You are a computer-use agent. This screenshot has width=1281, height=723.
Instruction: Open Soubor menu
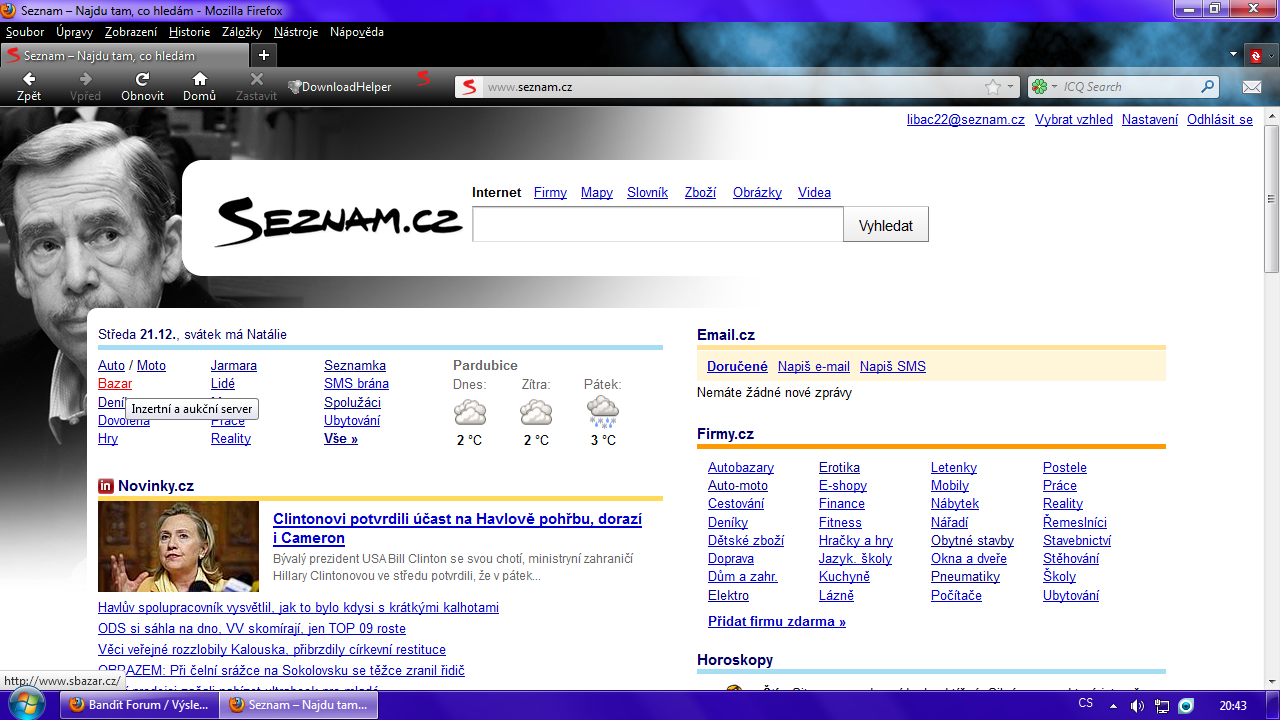(25, 32)
